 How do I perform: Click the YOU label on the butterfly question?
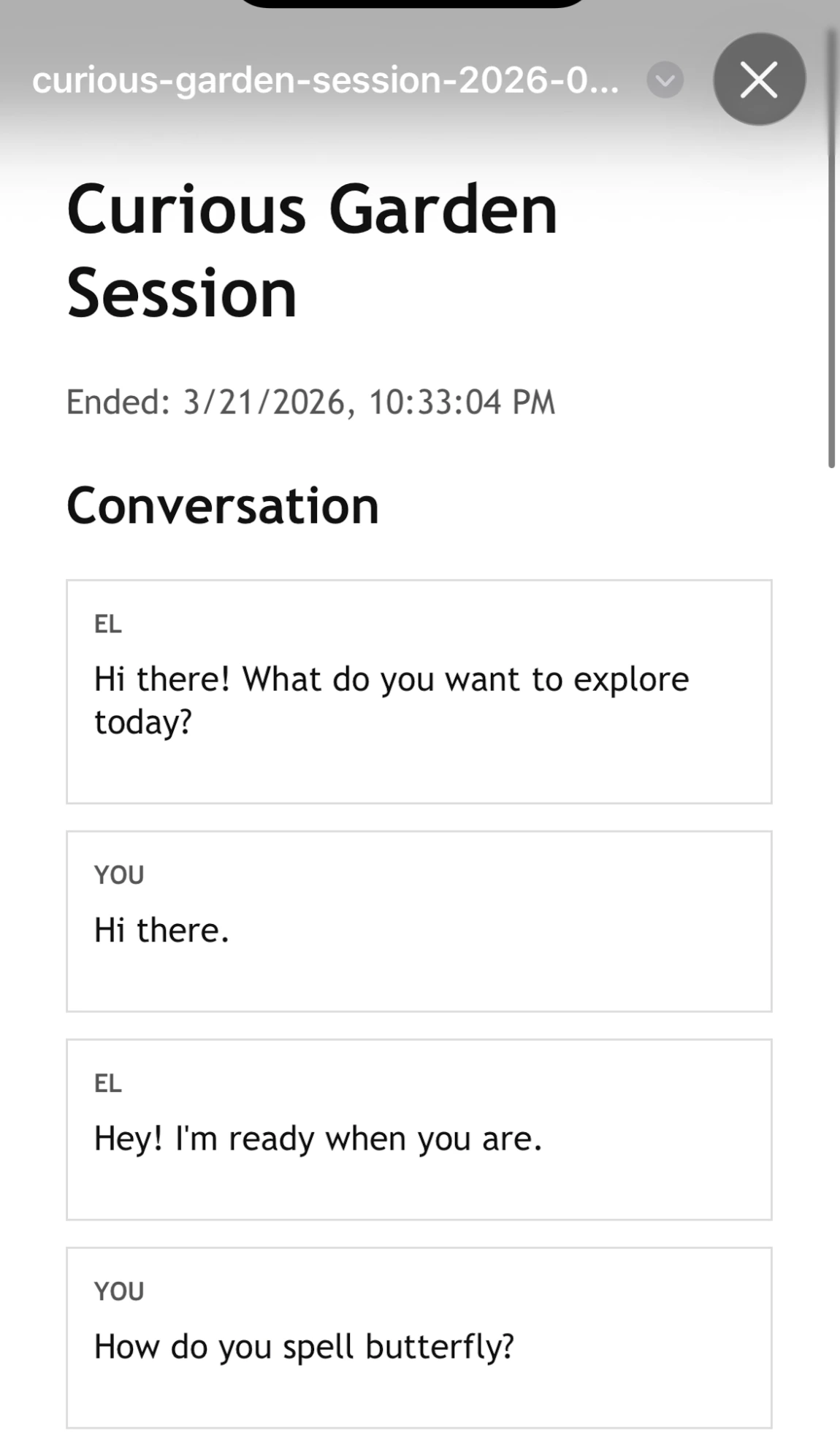[118, 1291]
